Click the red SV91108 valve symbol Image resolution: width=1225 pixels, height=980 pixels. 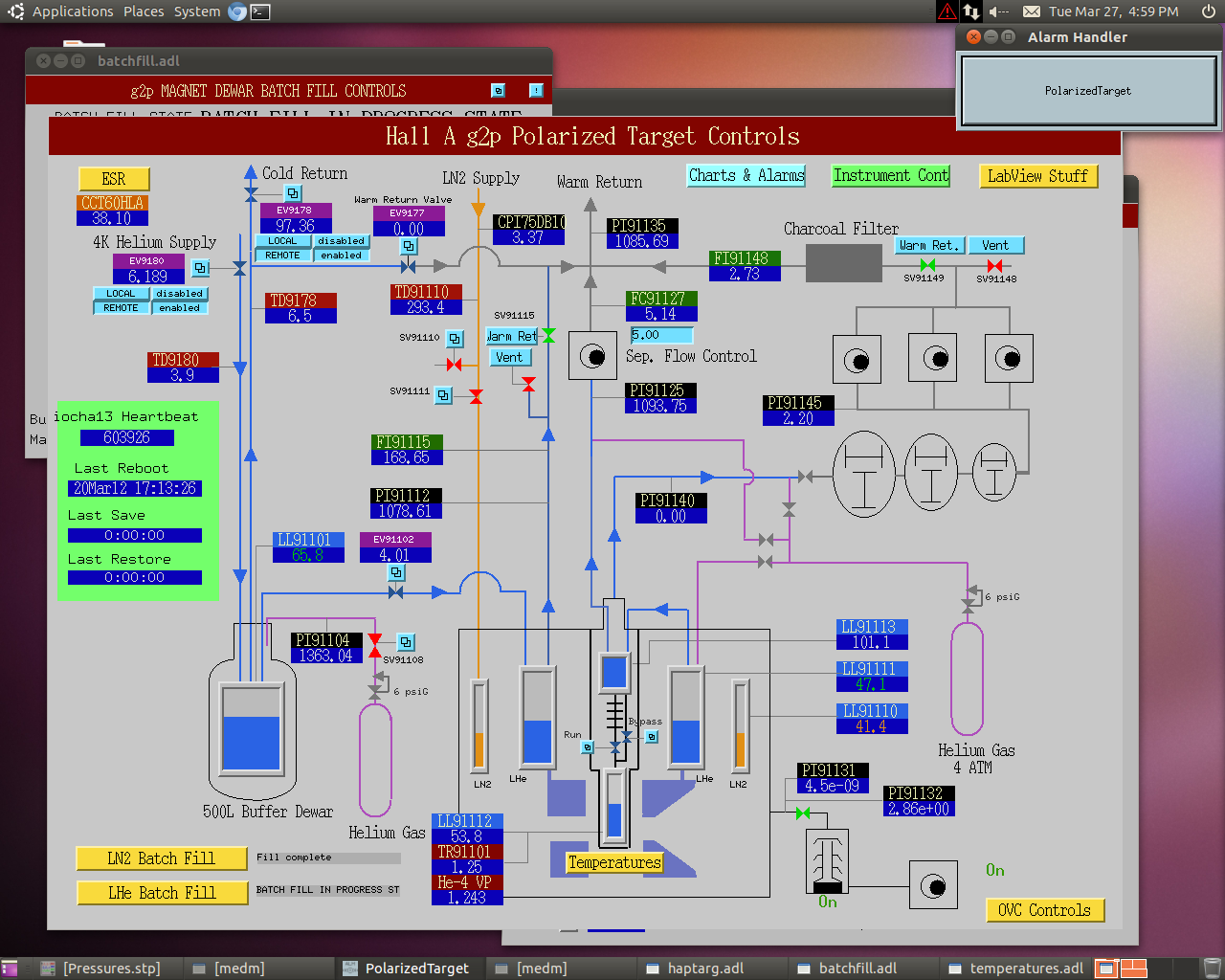pyautogui.click(x=375, y=646)
